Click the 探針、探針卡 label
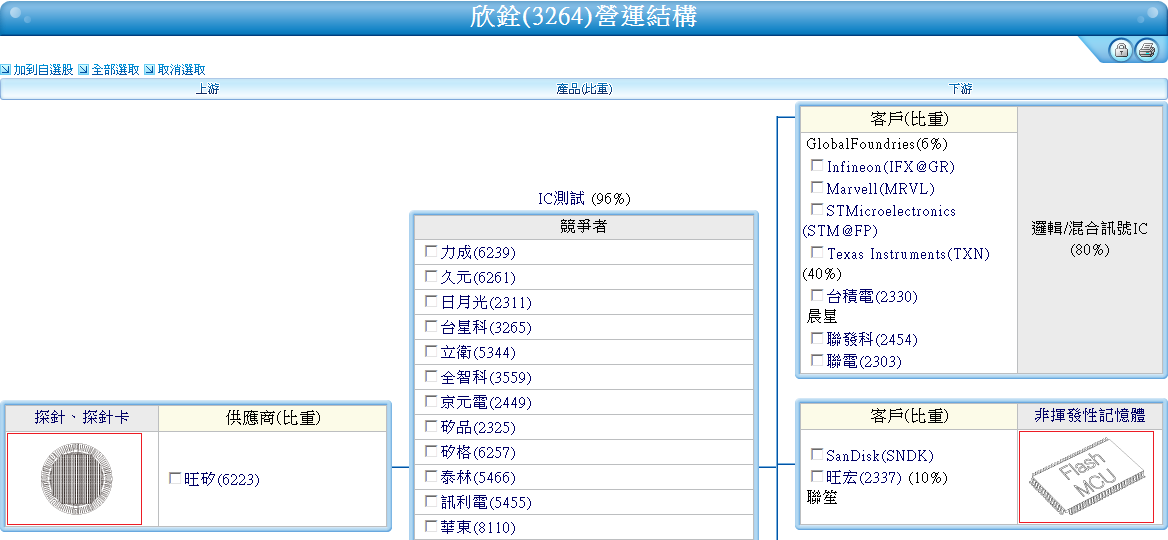Viewport: 1168px width, 540px height. (82, 418)
